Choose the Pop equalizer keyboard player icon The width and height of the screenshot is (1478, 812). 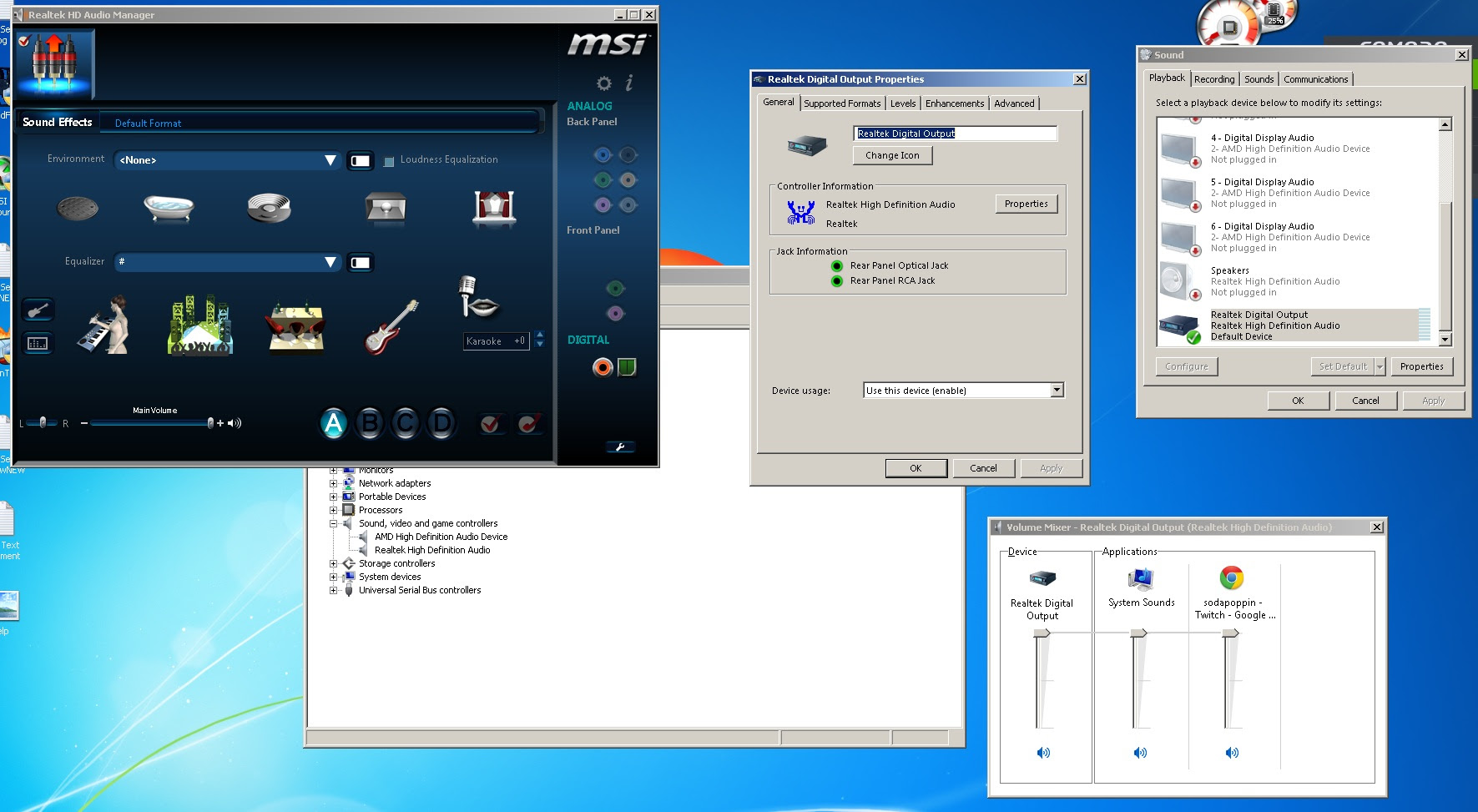click(104, 325)
